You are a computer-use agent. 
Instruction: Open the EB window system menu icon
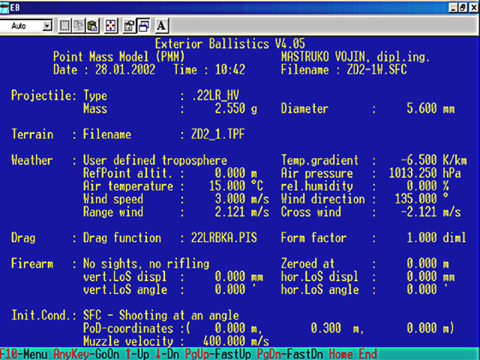[x=4, y=7]
